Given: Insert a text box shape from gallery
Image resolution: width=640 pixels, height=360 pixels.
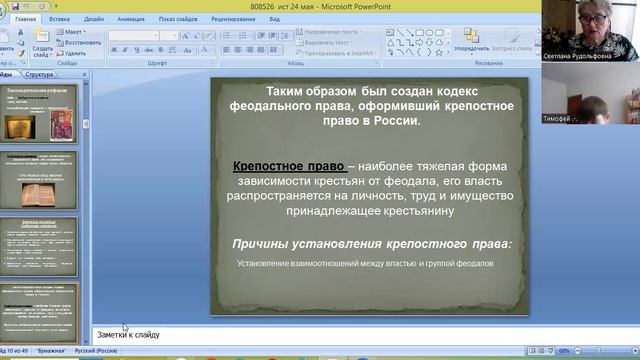Looking at the screenshot, I should 390,33.
